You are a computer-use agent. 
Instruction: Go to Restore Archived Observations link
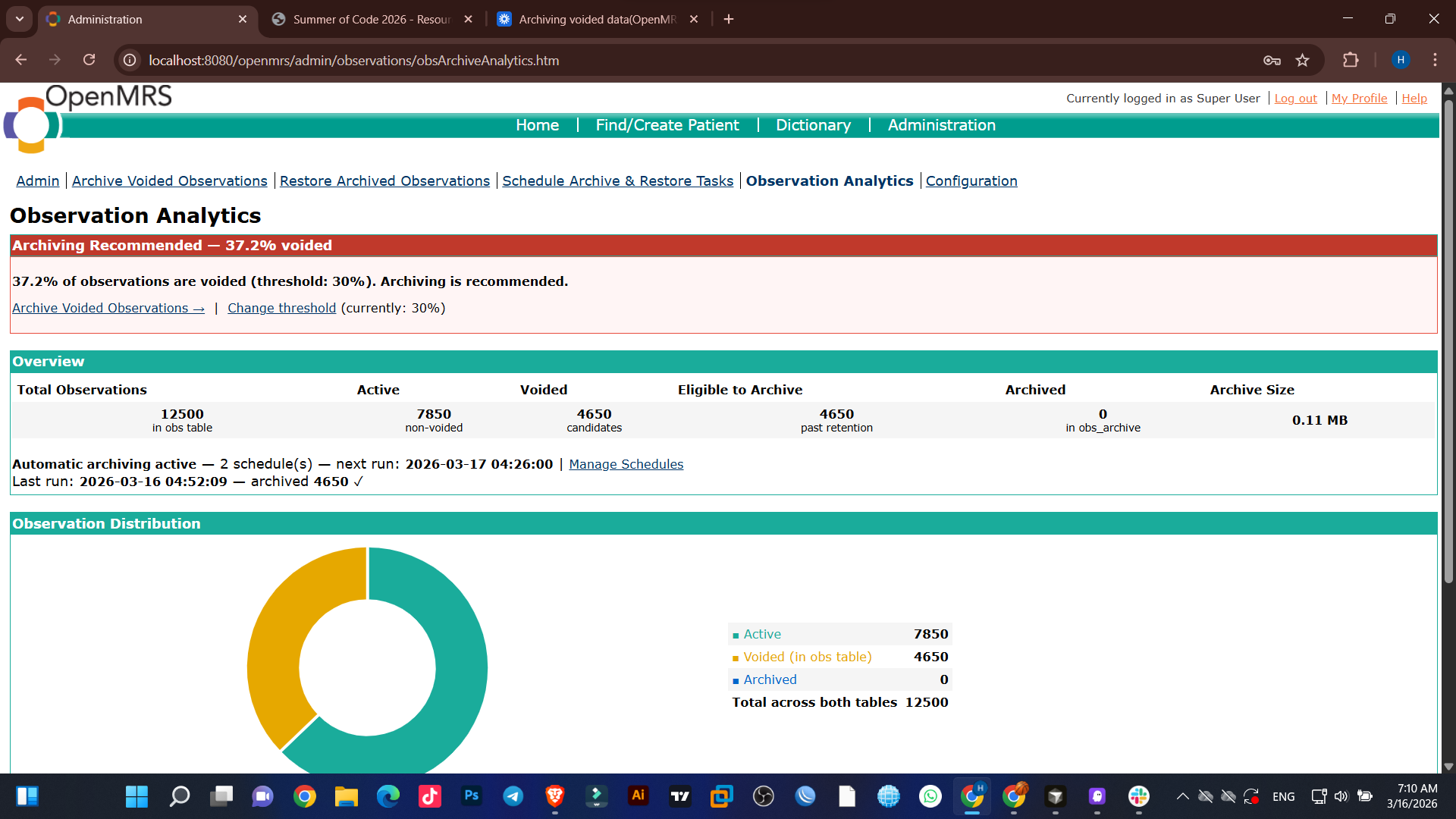pyautogui.click(x=384, y=181)
